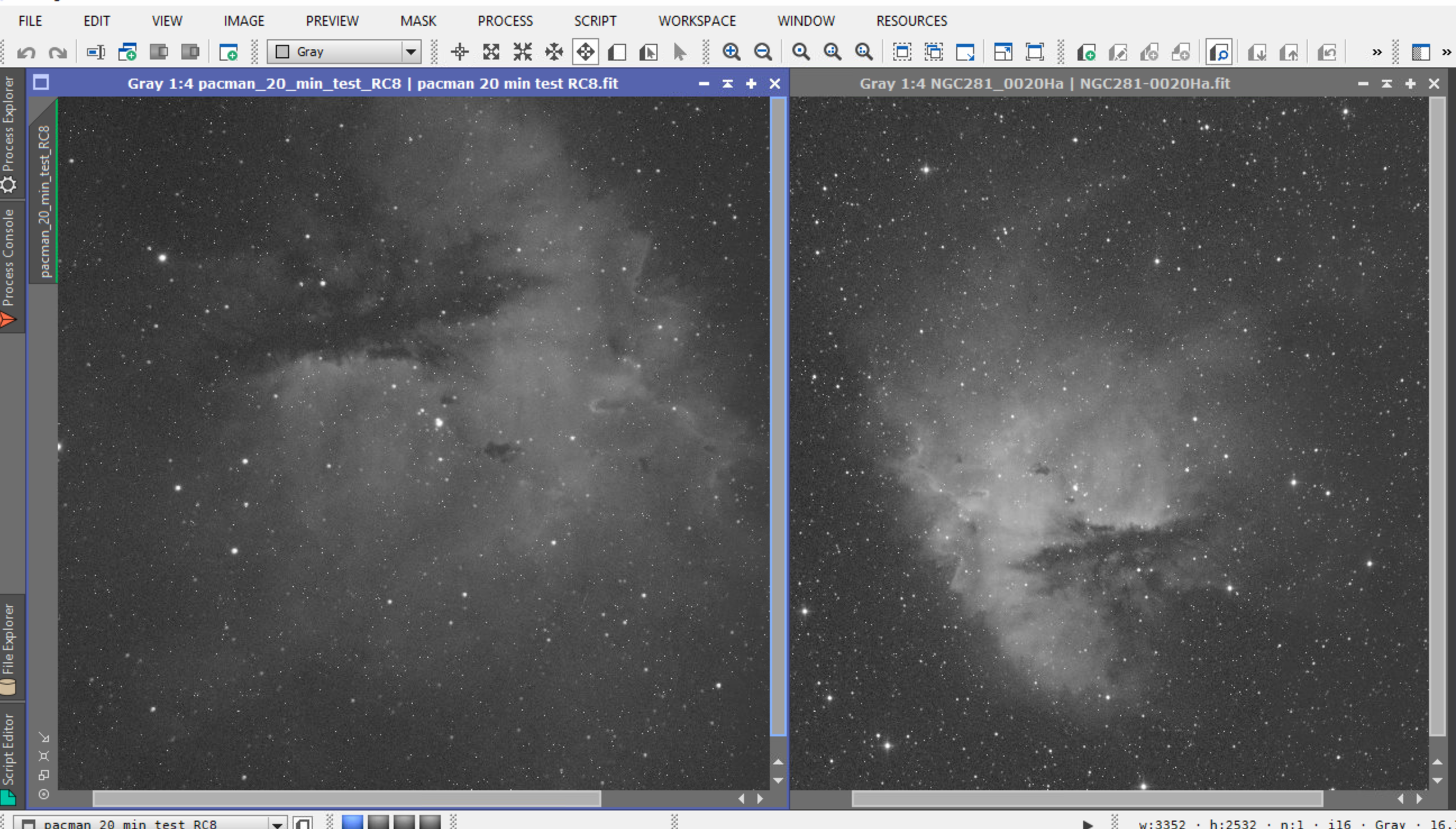Select the Center crosshair tool icon
The width and height of the screenshot is (1456, 829).
tap(459, 52)
